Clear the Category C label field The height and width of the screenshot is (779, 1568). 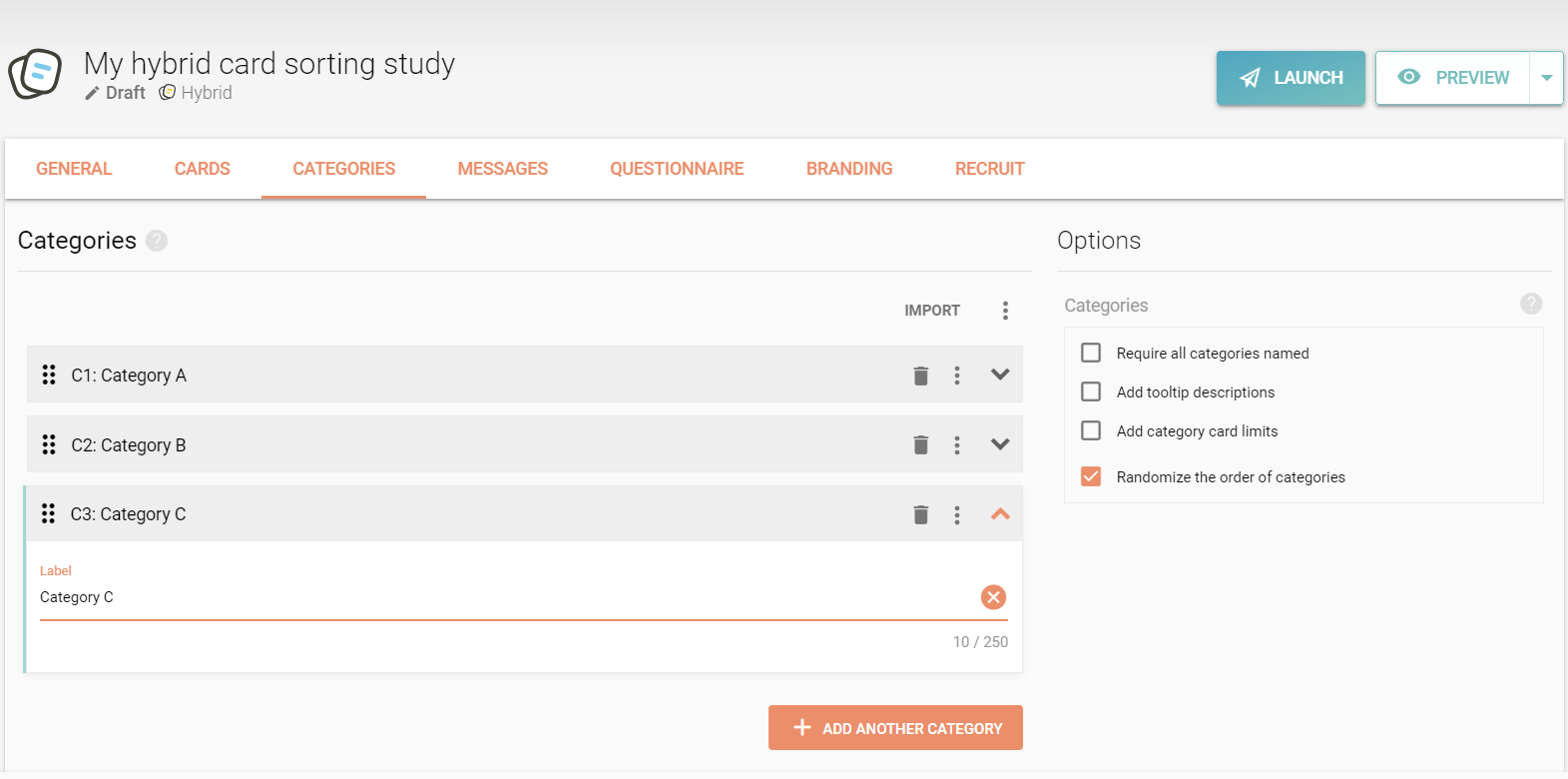coord(993,597)
